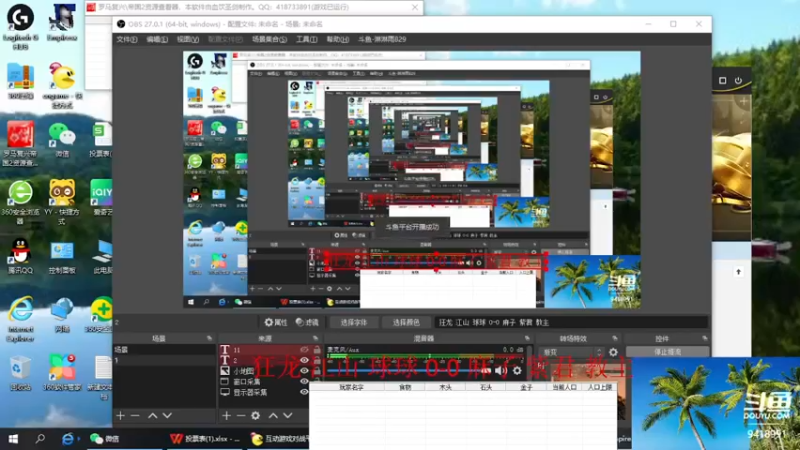Image resolution: width=800 pixels, height=450 pixels.
Task: Click the power icon in the right side window
Action: (x=738, y=81)
